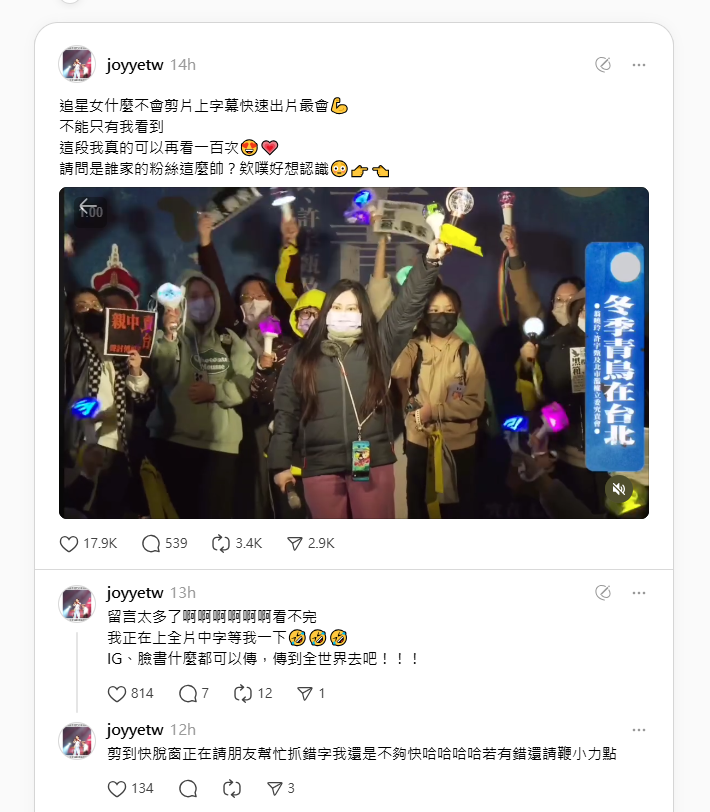This screenshot has width=710, height=812.
Task: Open joyyetw username link on the 12h reply
Action: (135, 730)
